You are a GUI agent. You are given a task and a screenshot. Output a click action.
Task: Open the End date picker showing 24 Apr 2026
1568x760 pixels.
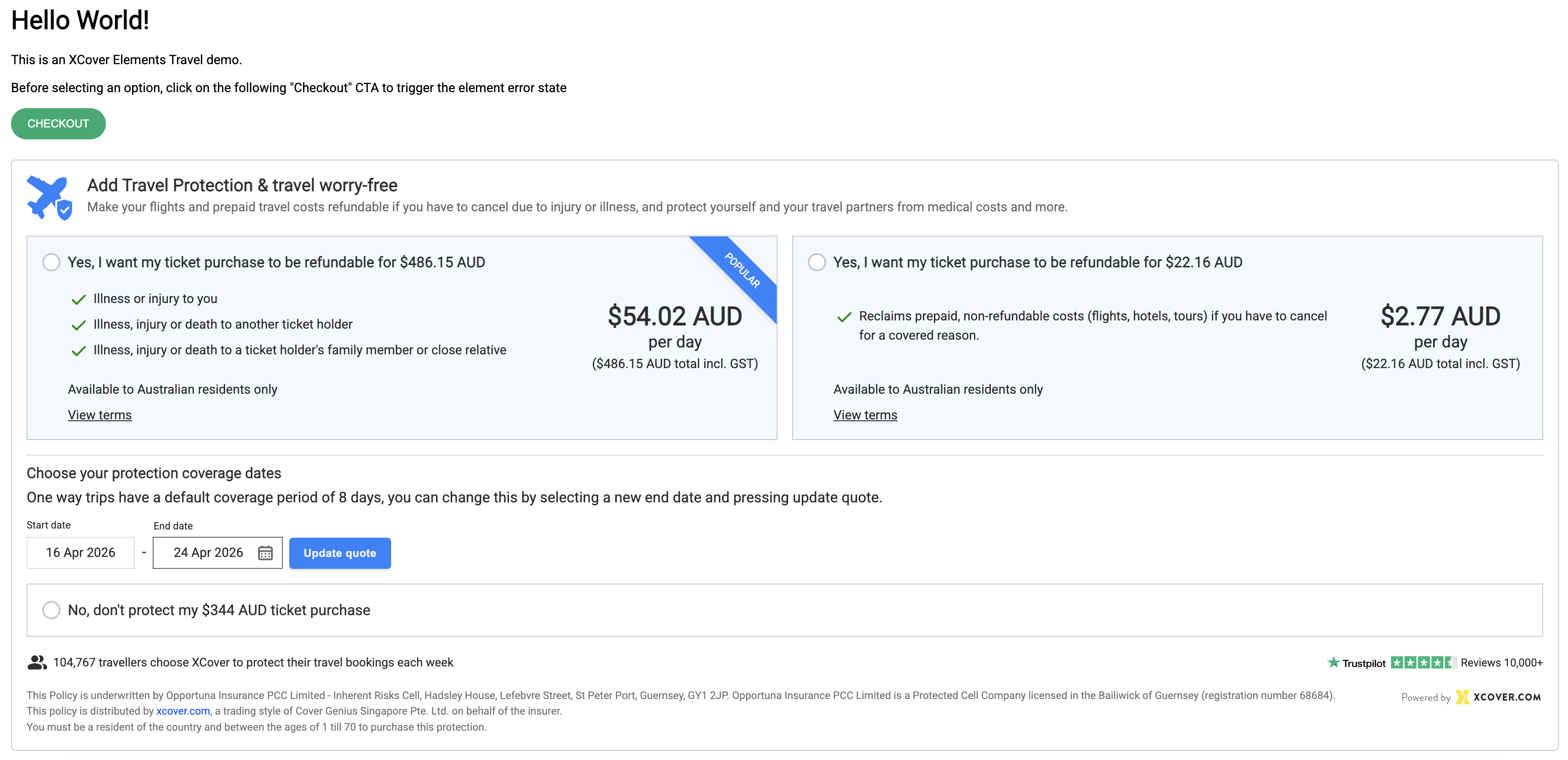point(217,552)
